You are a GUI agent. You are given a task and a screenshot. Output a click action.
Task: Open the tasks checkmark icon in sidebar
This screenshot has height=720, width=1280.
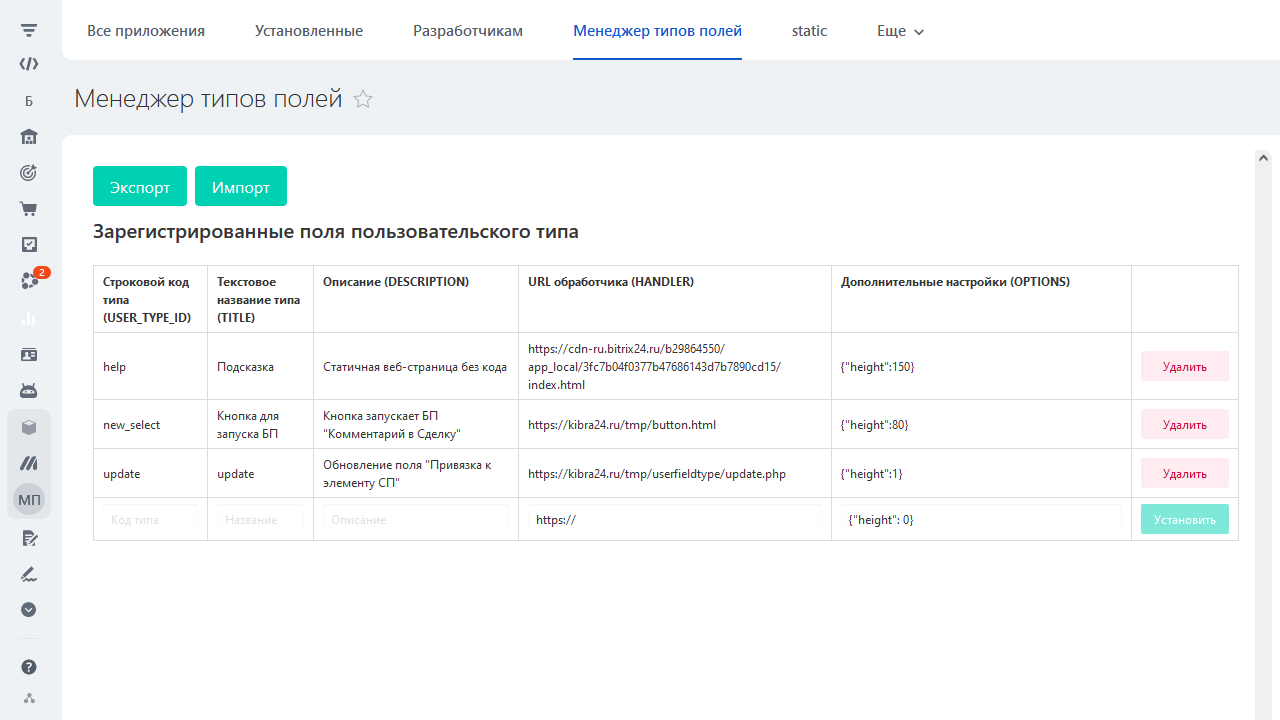click(29, 244)
